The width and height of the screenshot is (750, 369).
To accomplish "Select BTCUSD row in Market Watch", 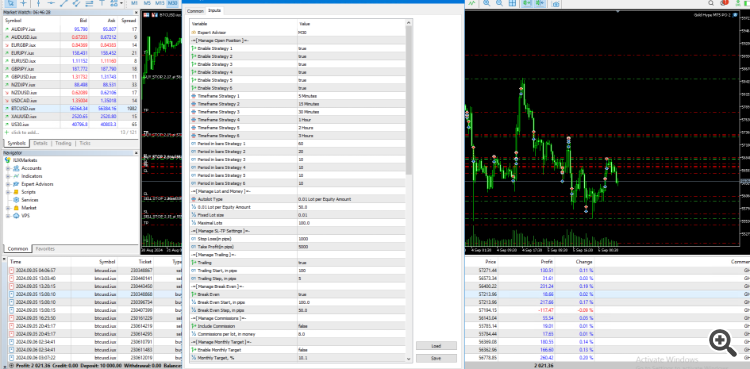I will [71, 109].
